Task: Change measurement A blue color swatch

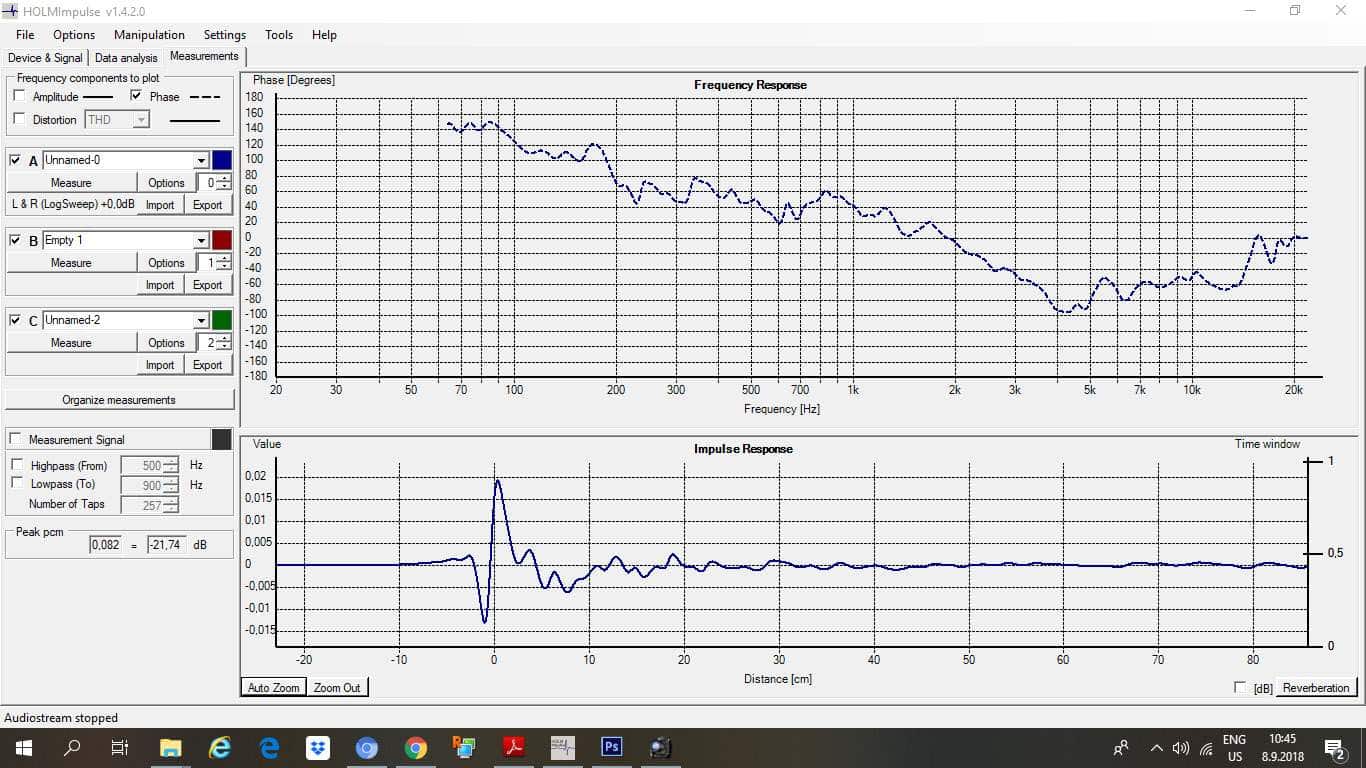Action: [222, 160]
